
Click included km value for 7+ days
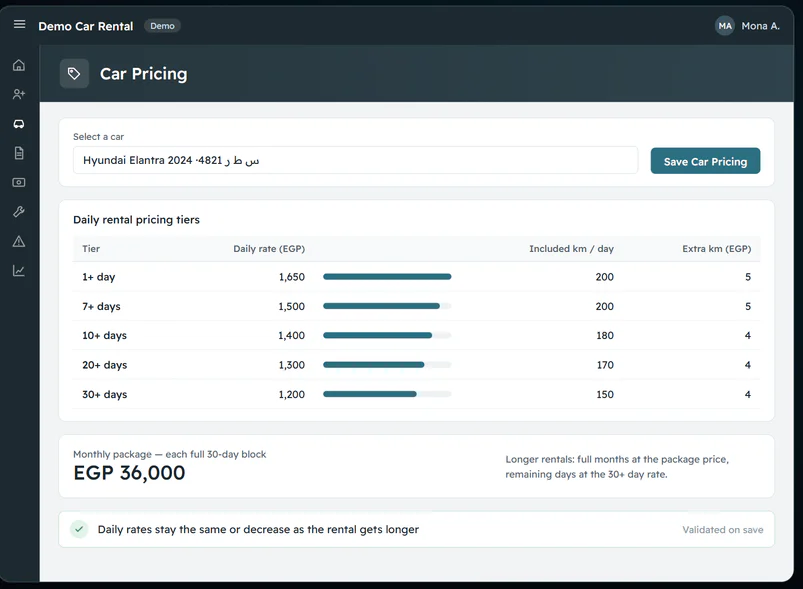tap(605, 306)
